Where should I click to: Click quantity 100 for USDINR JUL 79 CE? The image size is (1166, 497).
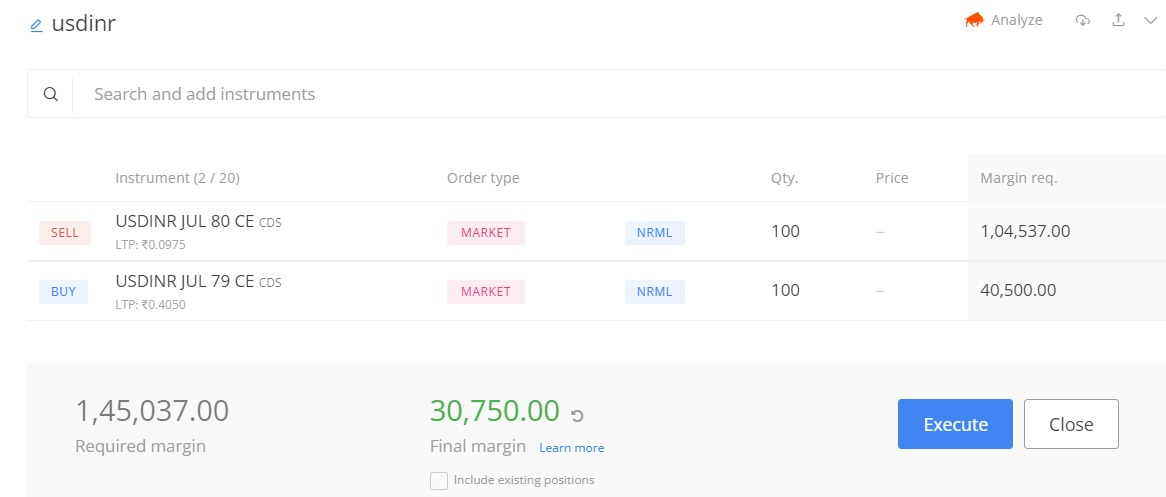point(786,290)
